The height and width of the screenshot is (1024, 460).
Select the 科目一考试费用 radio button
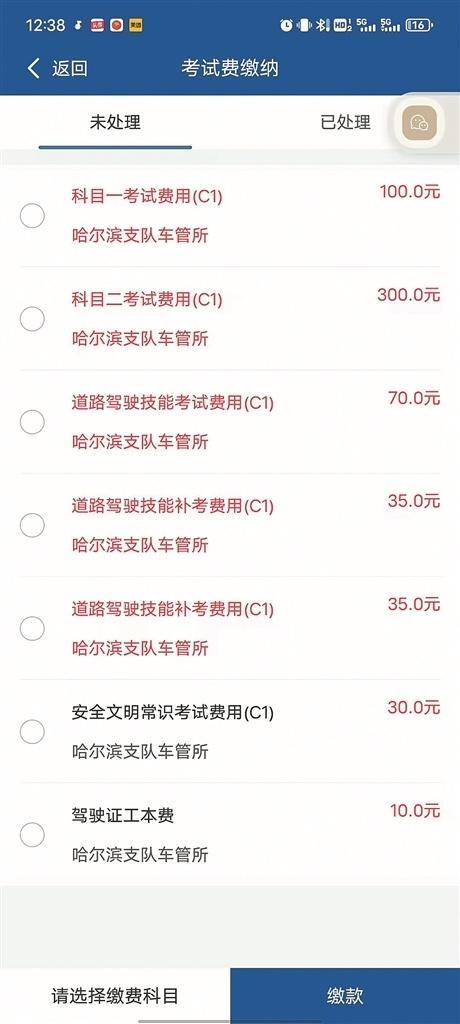tap(32, 216)
